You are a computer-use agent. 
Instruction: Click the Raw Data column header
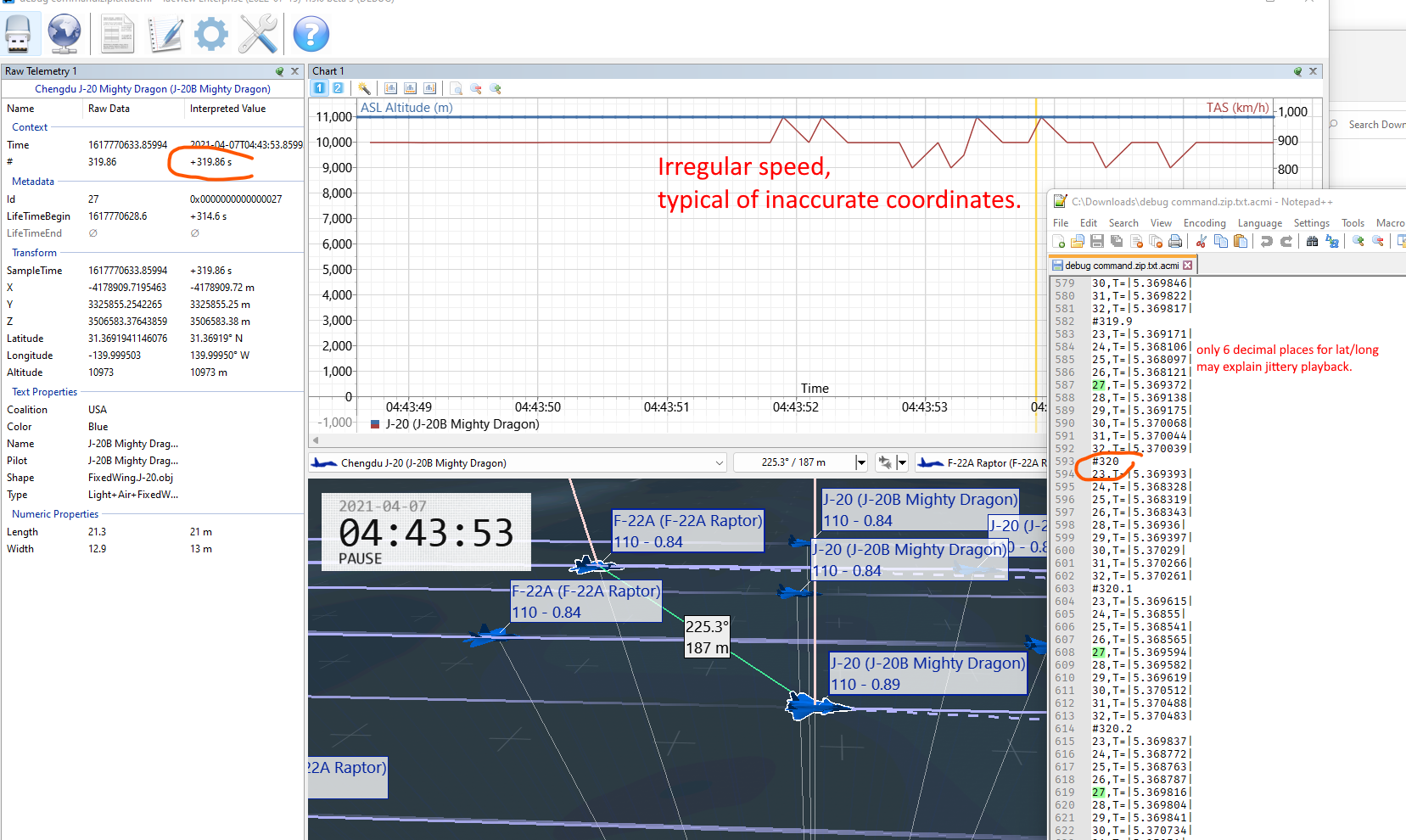click(109, 109)
